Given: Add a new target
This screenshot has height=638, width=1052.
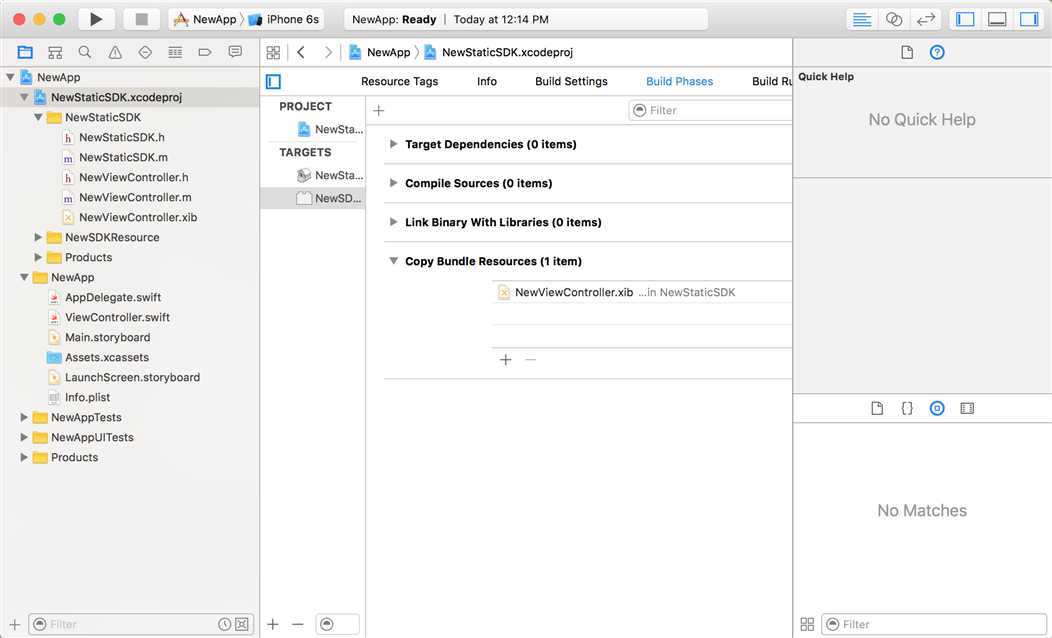Looking at the screenshot, I should (273, 625).
